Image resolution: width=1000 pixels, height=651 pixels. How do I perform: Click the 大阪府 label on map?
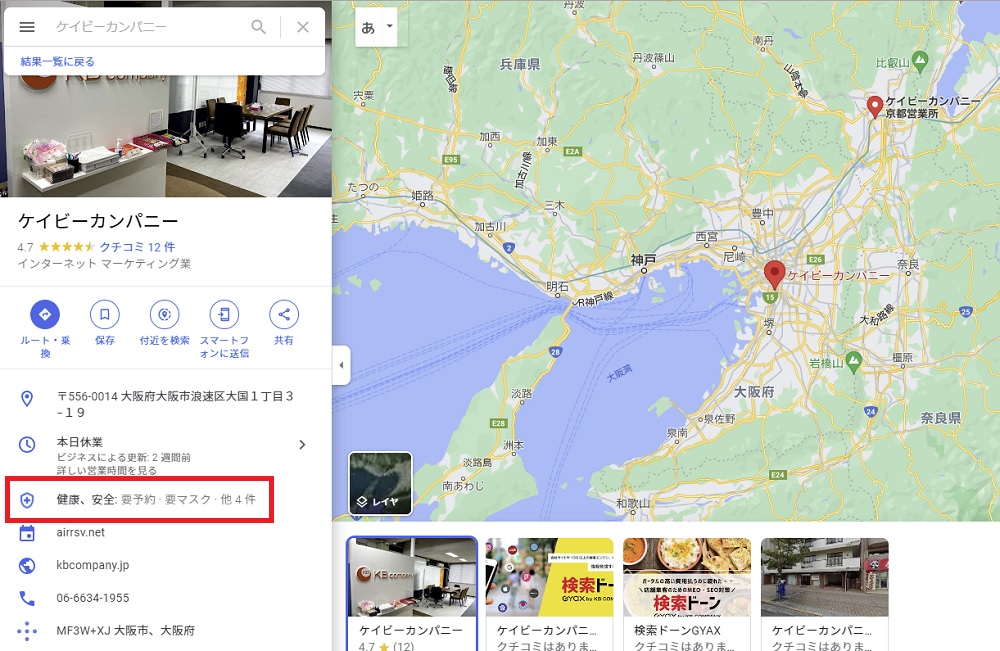(x=754, y=391)
